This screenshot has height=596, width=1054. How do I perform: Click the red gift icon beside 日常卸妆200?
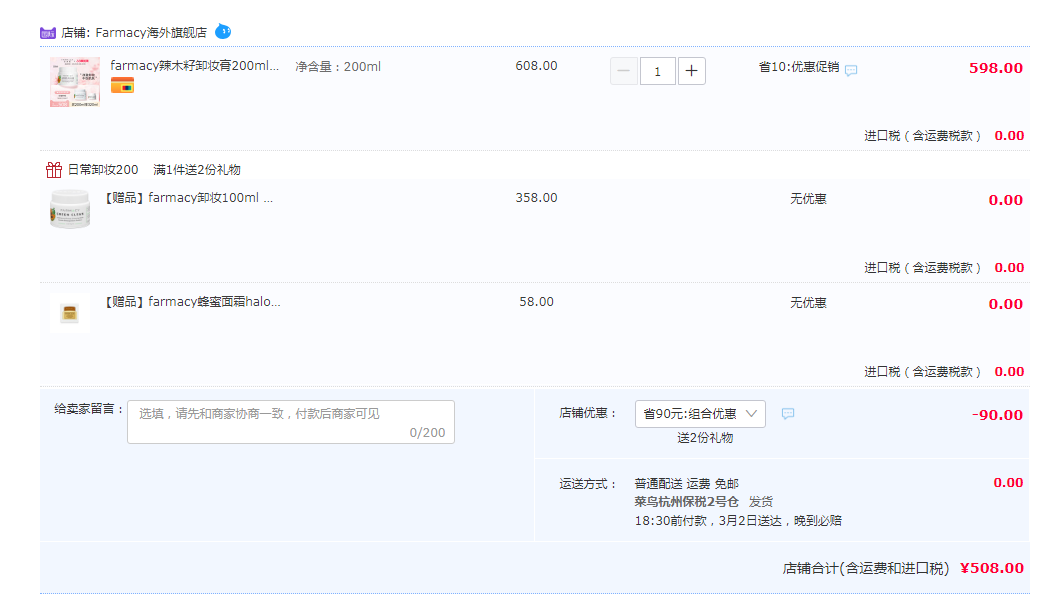click(x=54, y=170)
